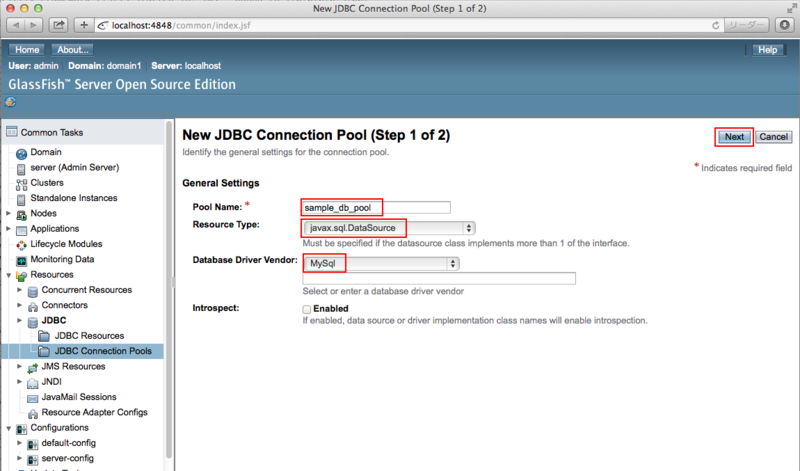Open the Database Driver Vendor dropdown
The width and height of the screenshot is (800, 471).
381,263
